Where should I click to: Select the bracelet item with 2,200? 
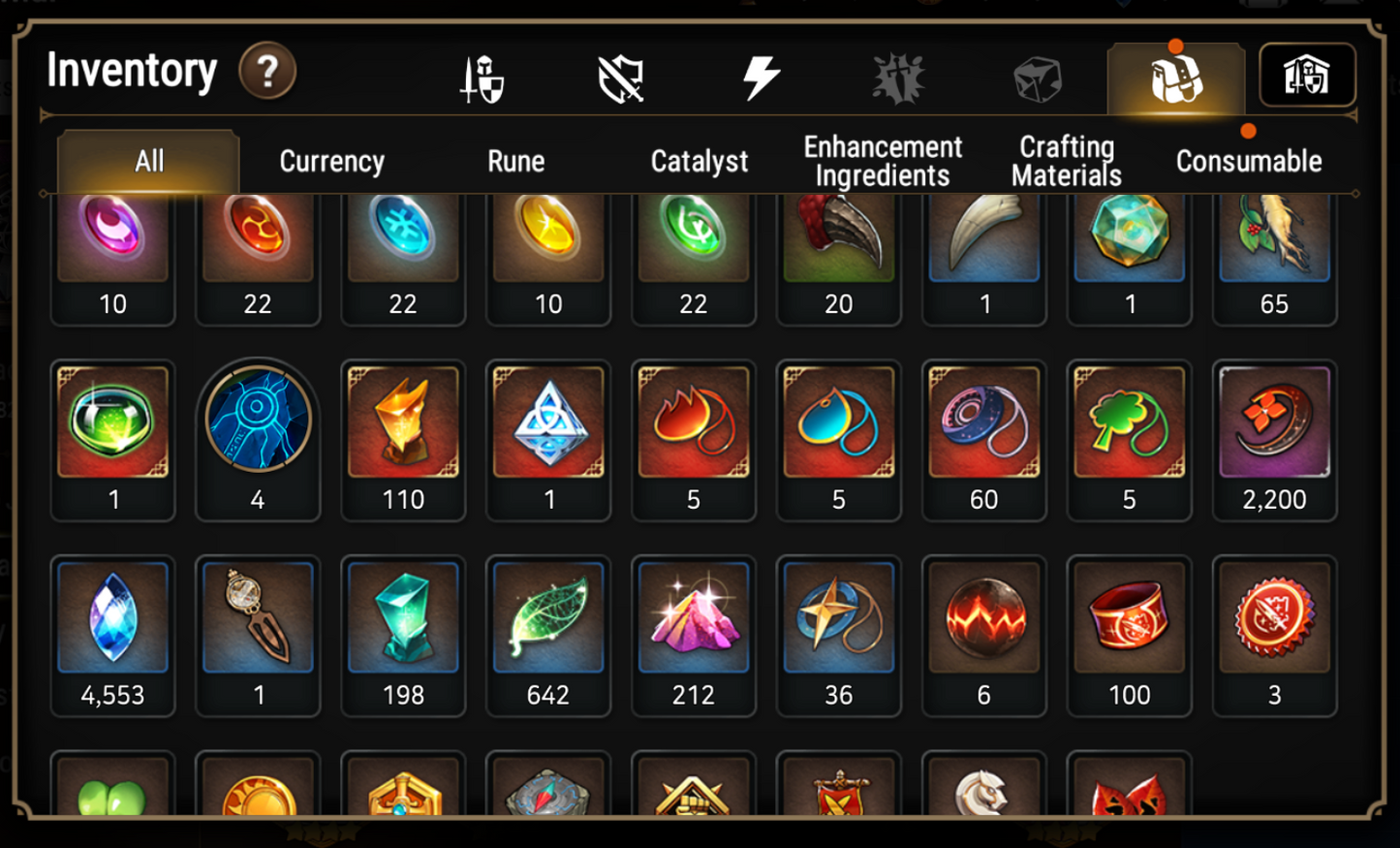tap(1275, 440)
